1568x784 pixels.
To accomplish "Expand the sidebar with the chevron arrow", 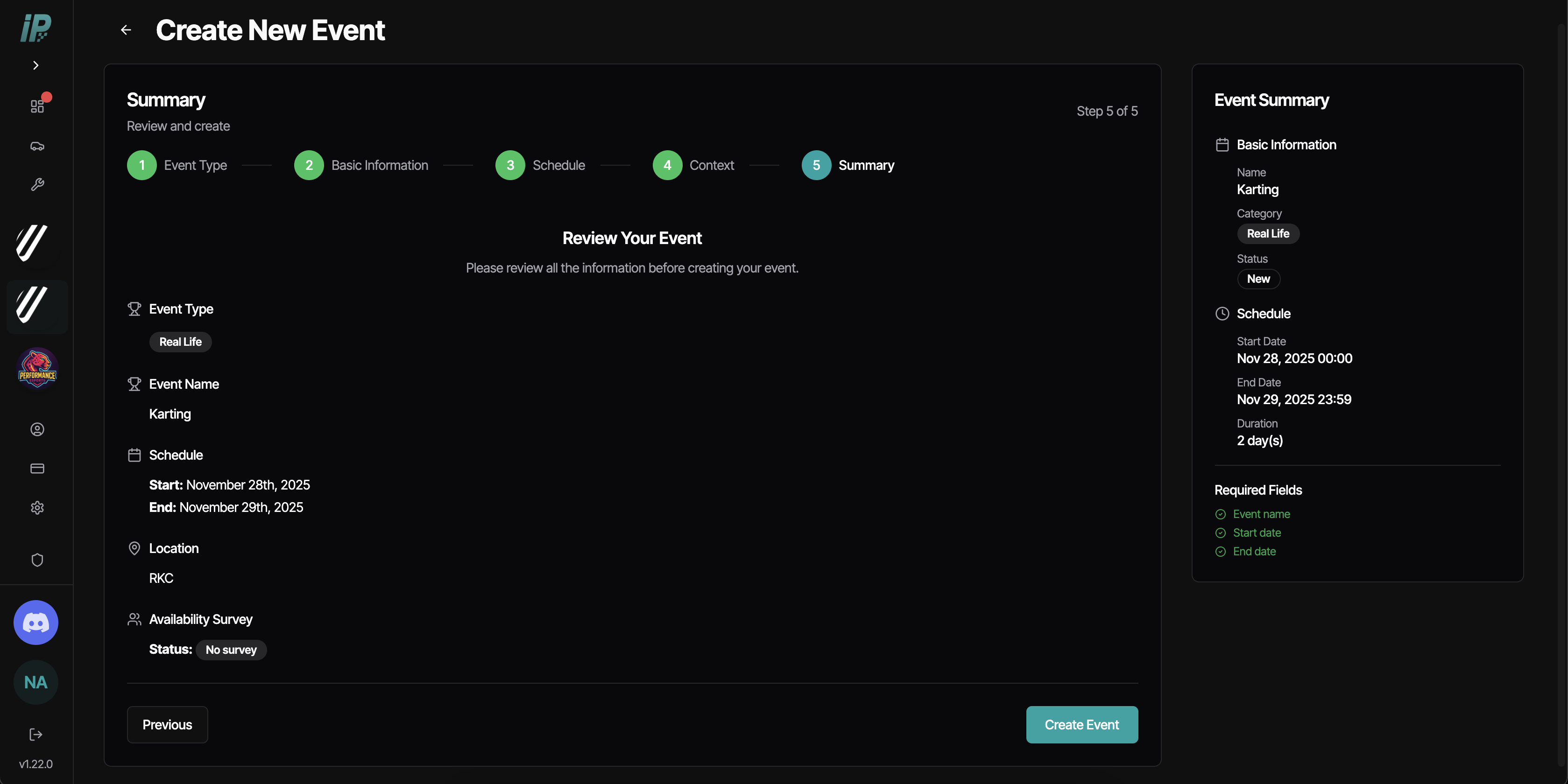I will (x=36, y=65).
